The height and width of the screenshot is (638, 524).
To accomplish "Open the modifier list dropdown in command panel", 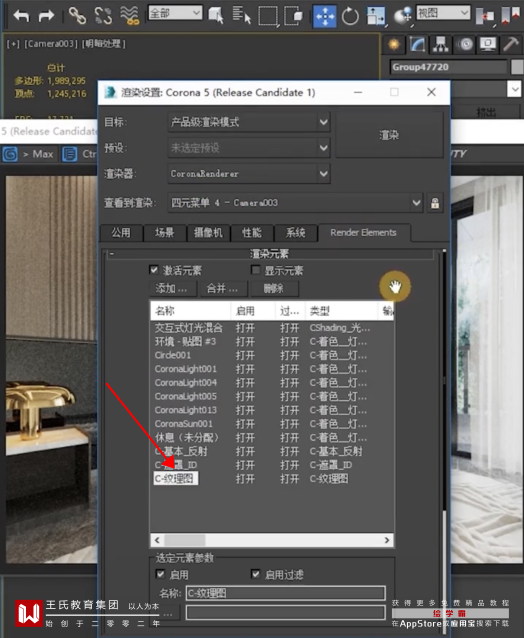I will [x=514, y=89].
